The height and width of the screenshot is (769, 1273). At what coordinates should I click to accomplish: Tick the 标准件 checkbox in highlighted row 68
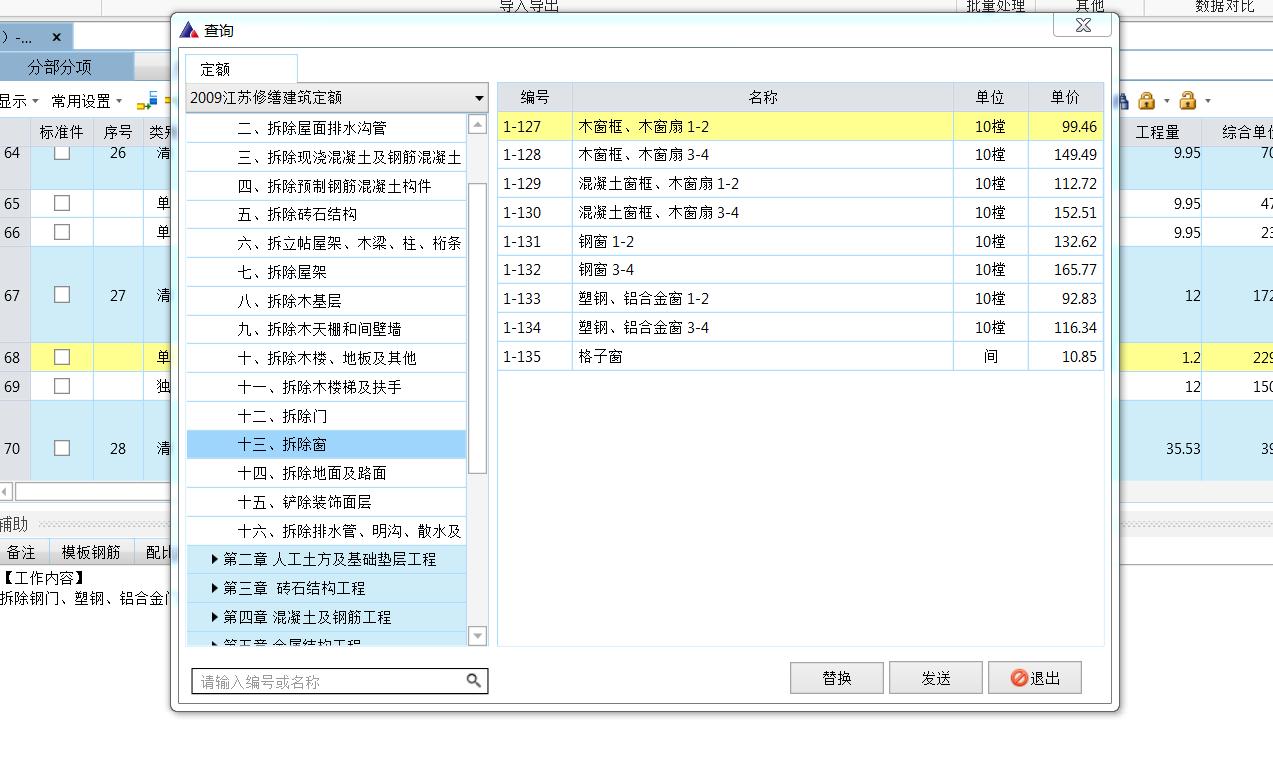point(62,357)
